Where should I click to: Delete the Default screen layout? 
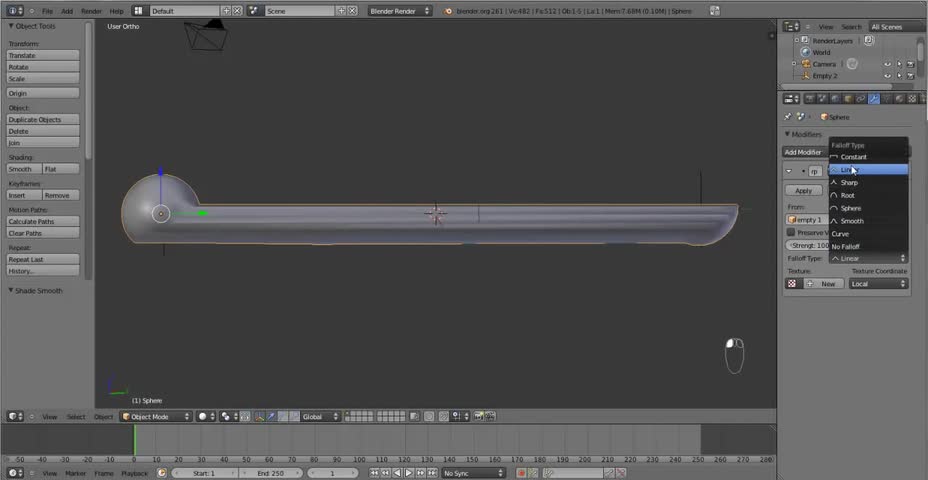(x=237, y=11)
